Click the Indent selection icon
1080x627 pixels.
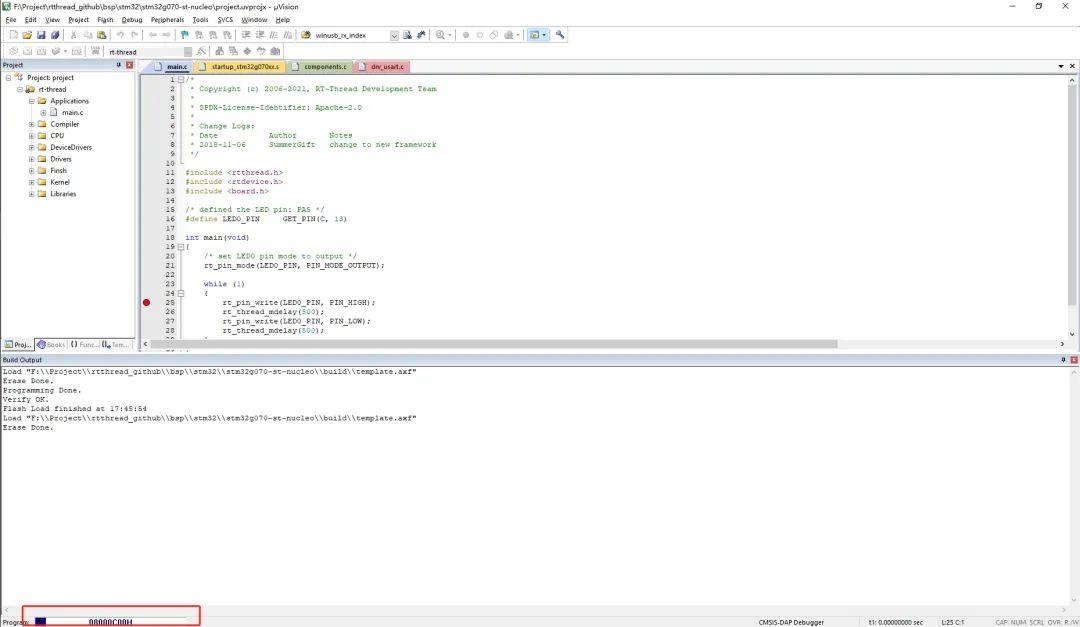(245, 35)
